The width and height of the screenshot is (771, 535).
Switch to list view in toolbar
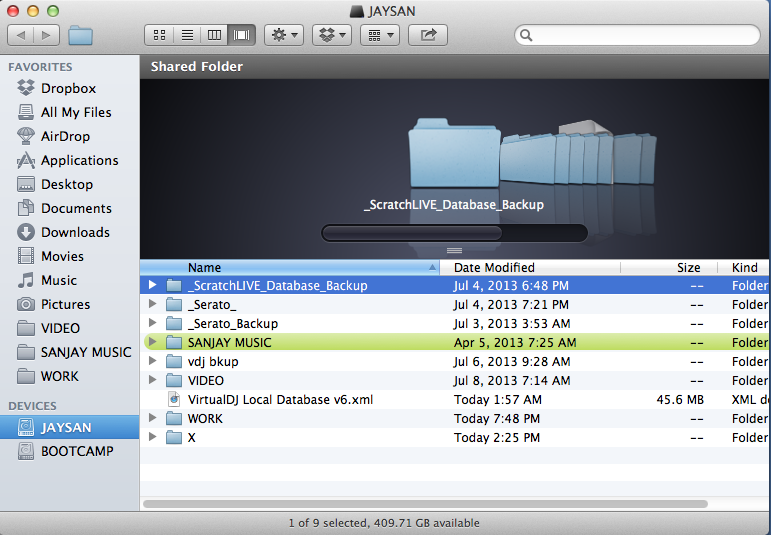point(186,35)
